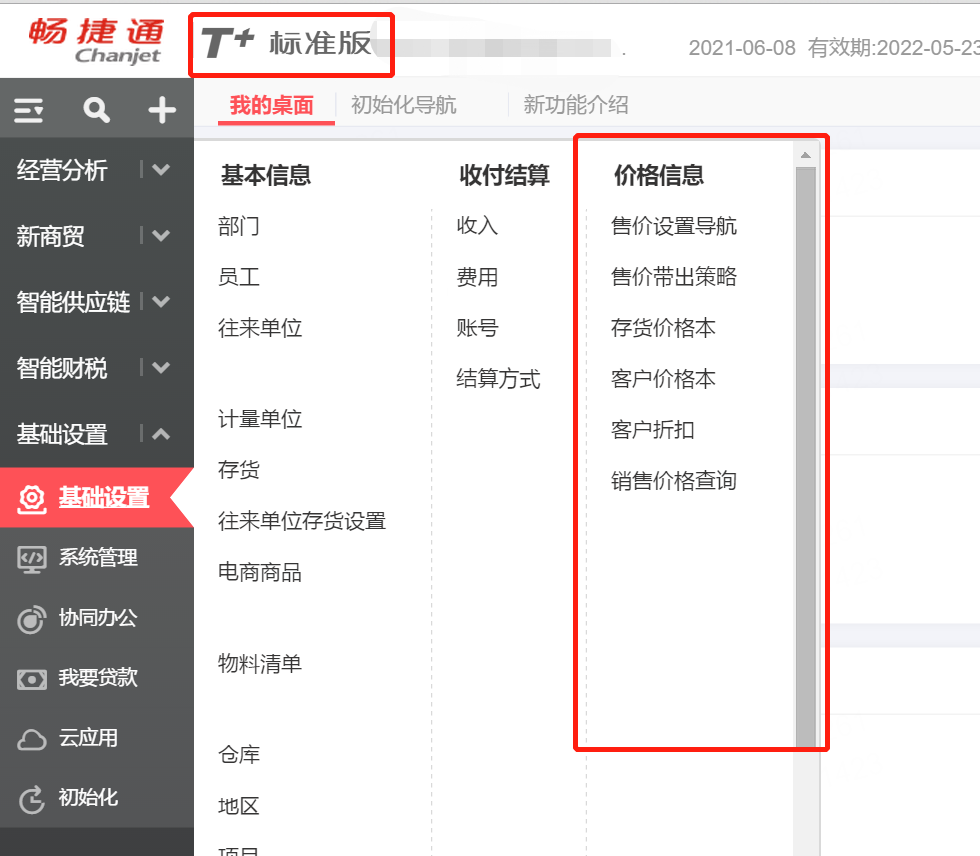Open the 电商商品 link
This screenshot has width=980, height=856.
tap(260, 572)
